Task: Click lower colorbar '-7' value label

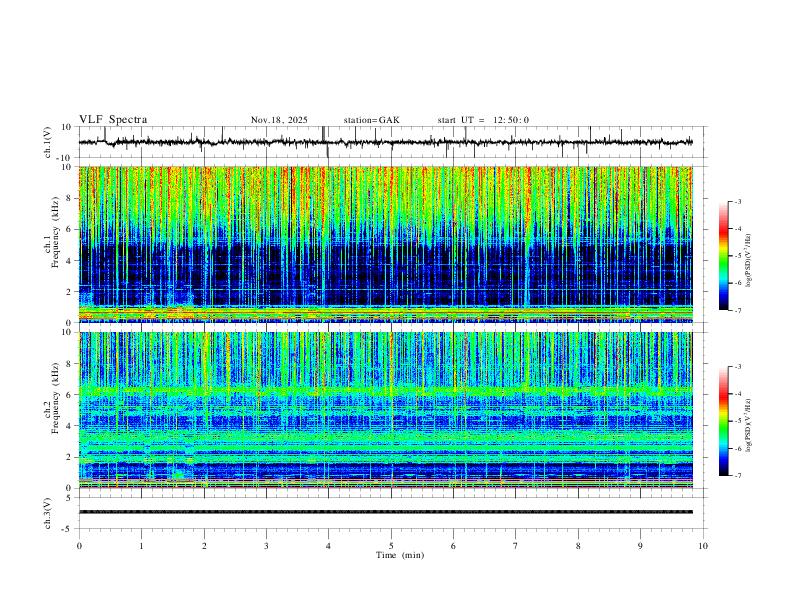Action: click(x=738, y=476)
